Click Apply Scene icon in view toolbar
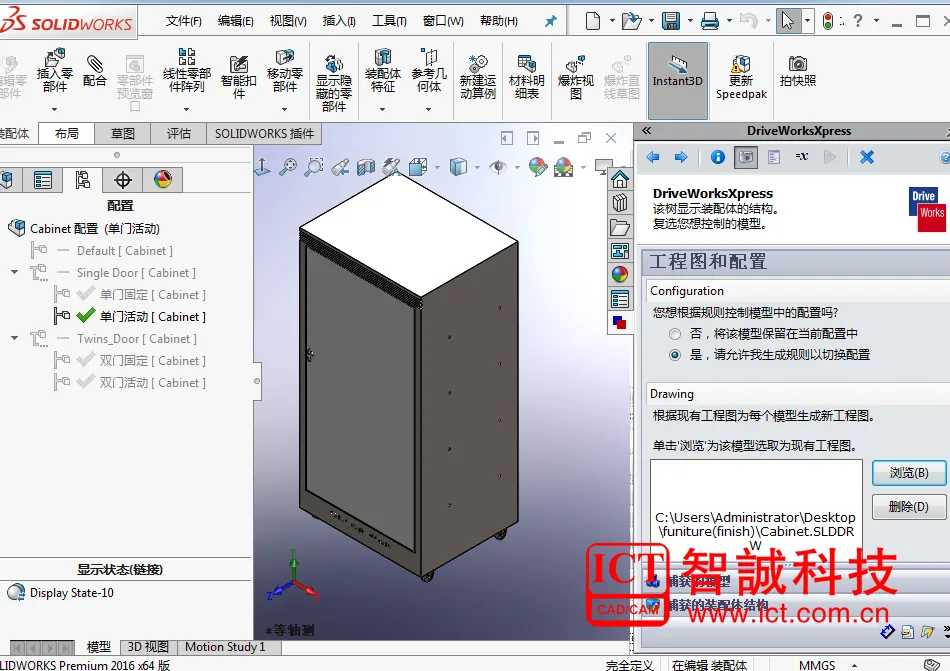 [x=563, y=167]
